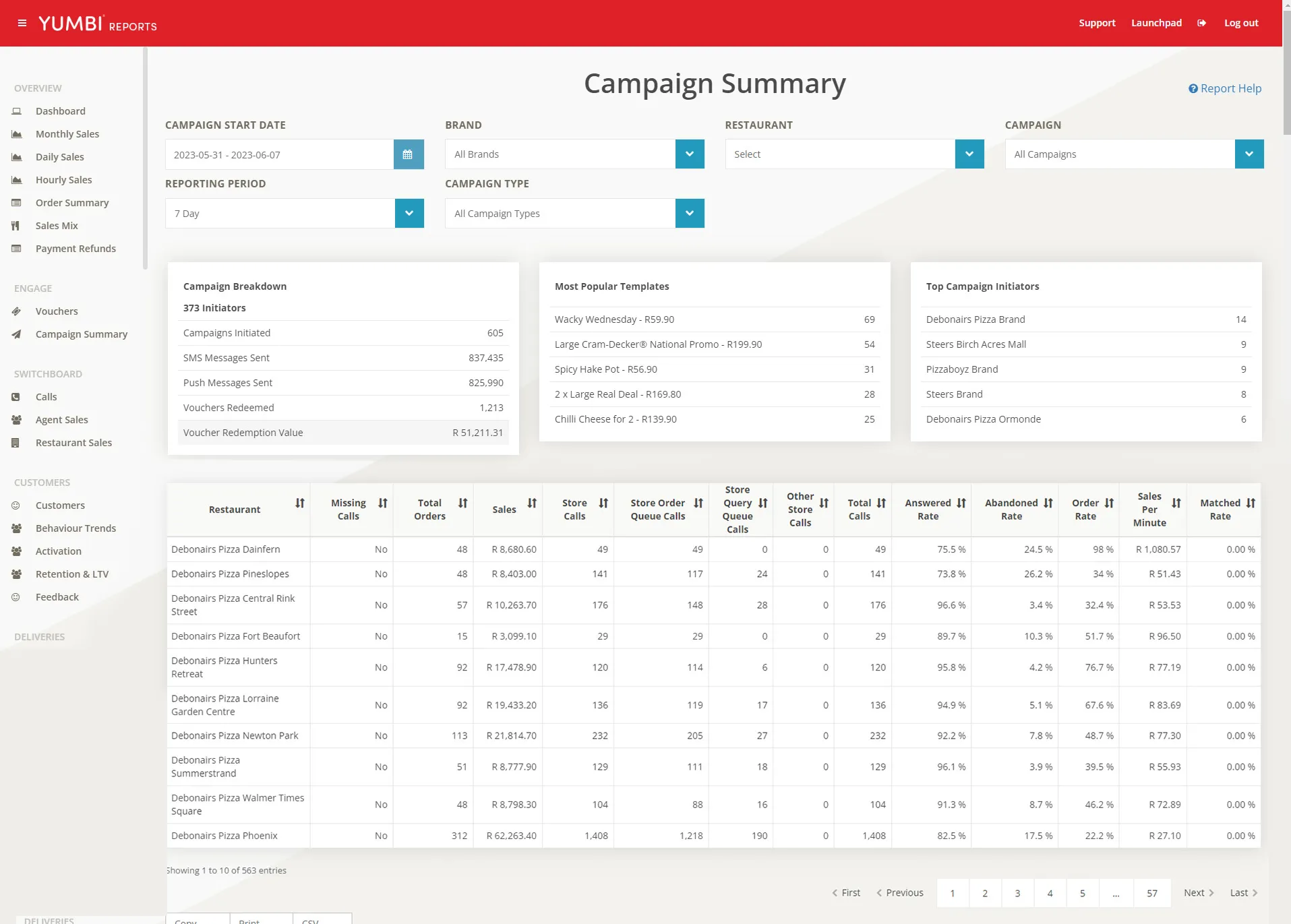Open Order Summary in sidebar
Screen dimensions: 1291x924
[x=72, y=203]
